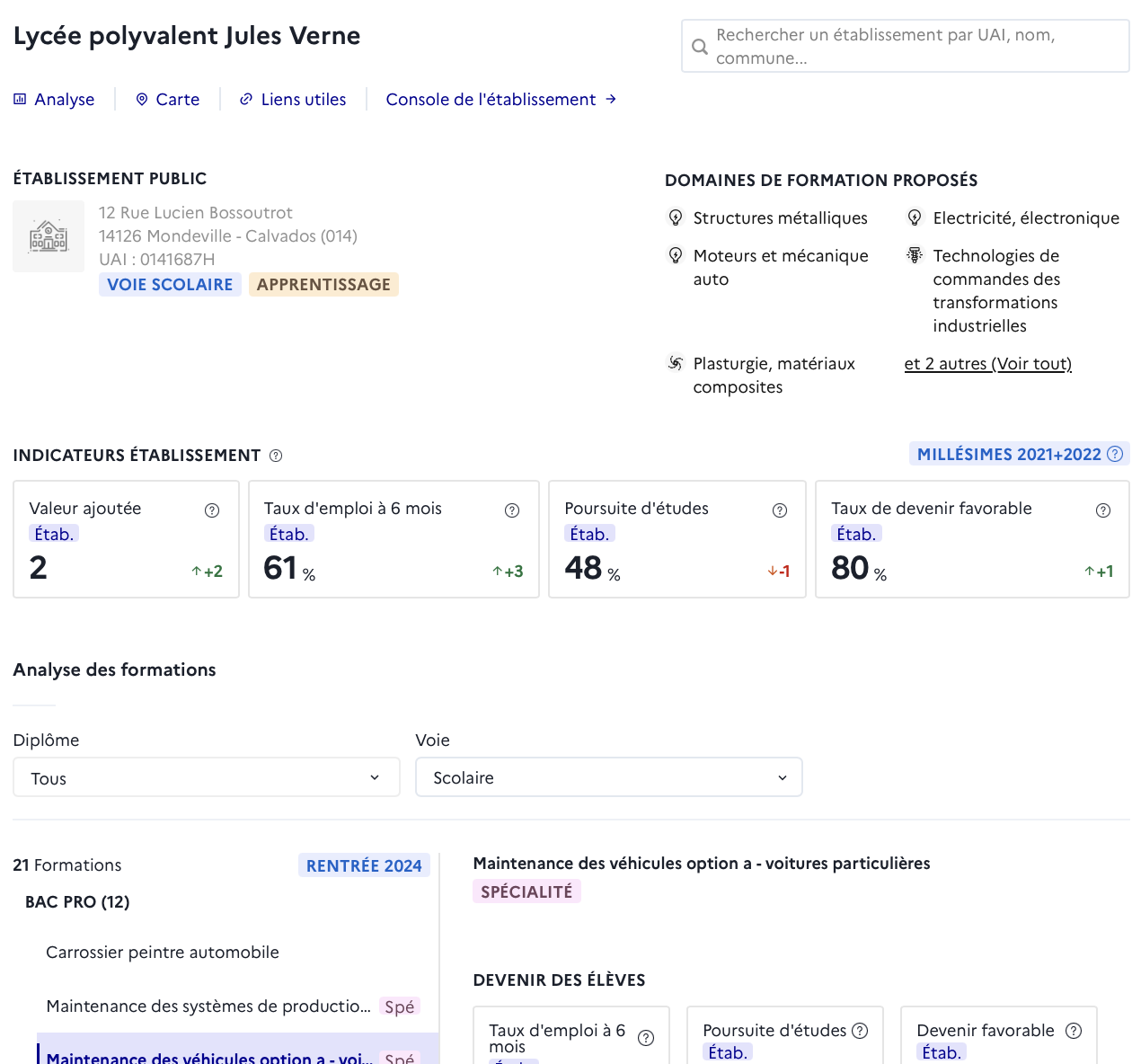
Task: Click the Structures métalliques bulb icon
Action: coord(676,217)
